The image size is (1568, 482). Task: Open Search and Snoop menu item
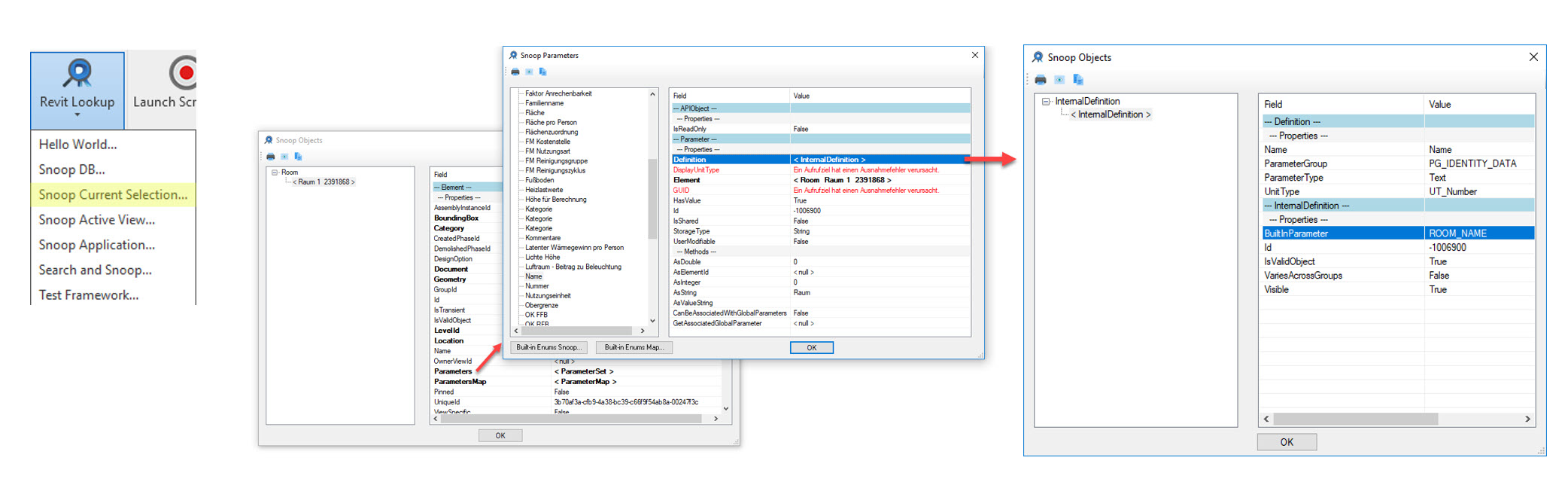(95, 270)
